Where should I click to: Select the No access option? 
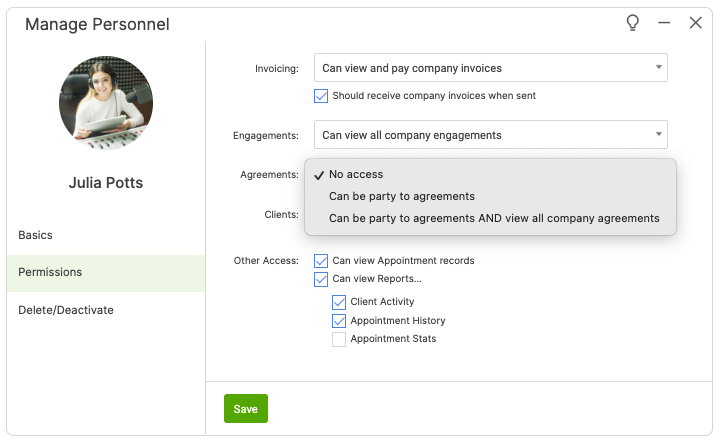(x=356, y=174)
